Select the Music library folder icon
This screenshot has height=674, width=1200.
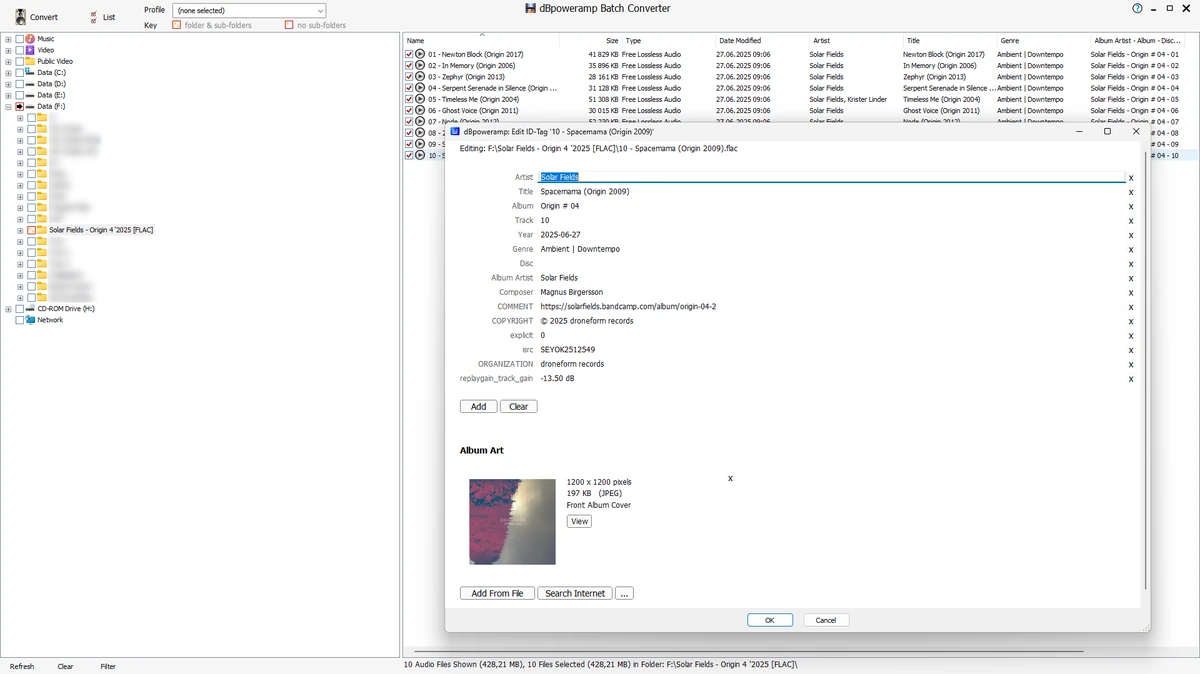pyautogui.click(x=30, y=39)
